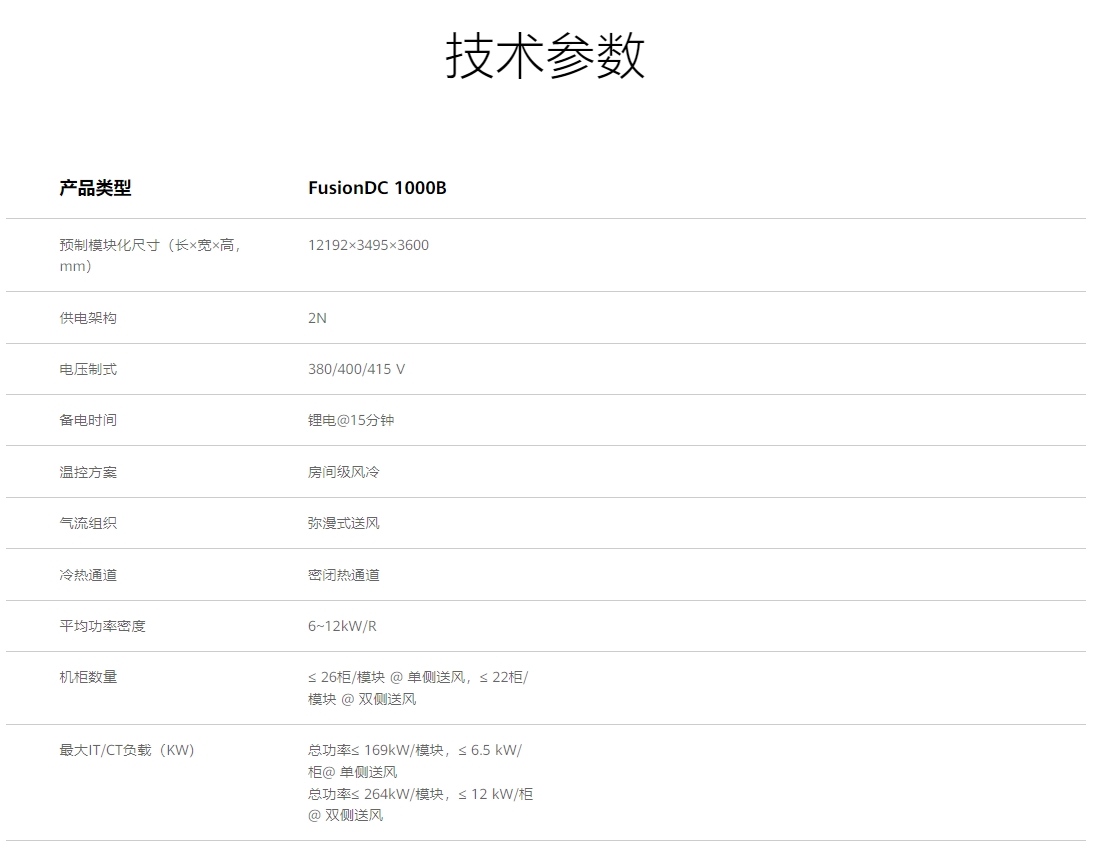Screen dimensions: 1110x848
Task: Click the 气流组织 row label
Action: point(88,523)
